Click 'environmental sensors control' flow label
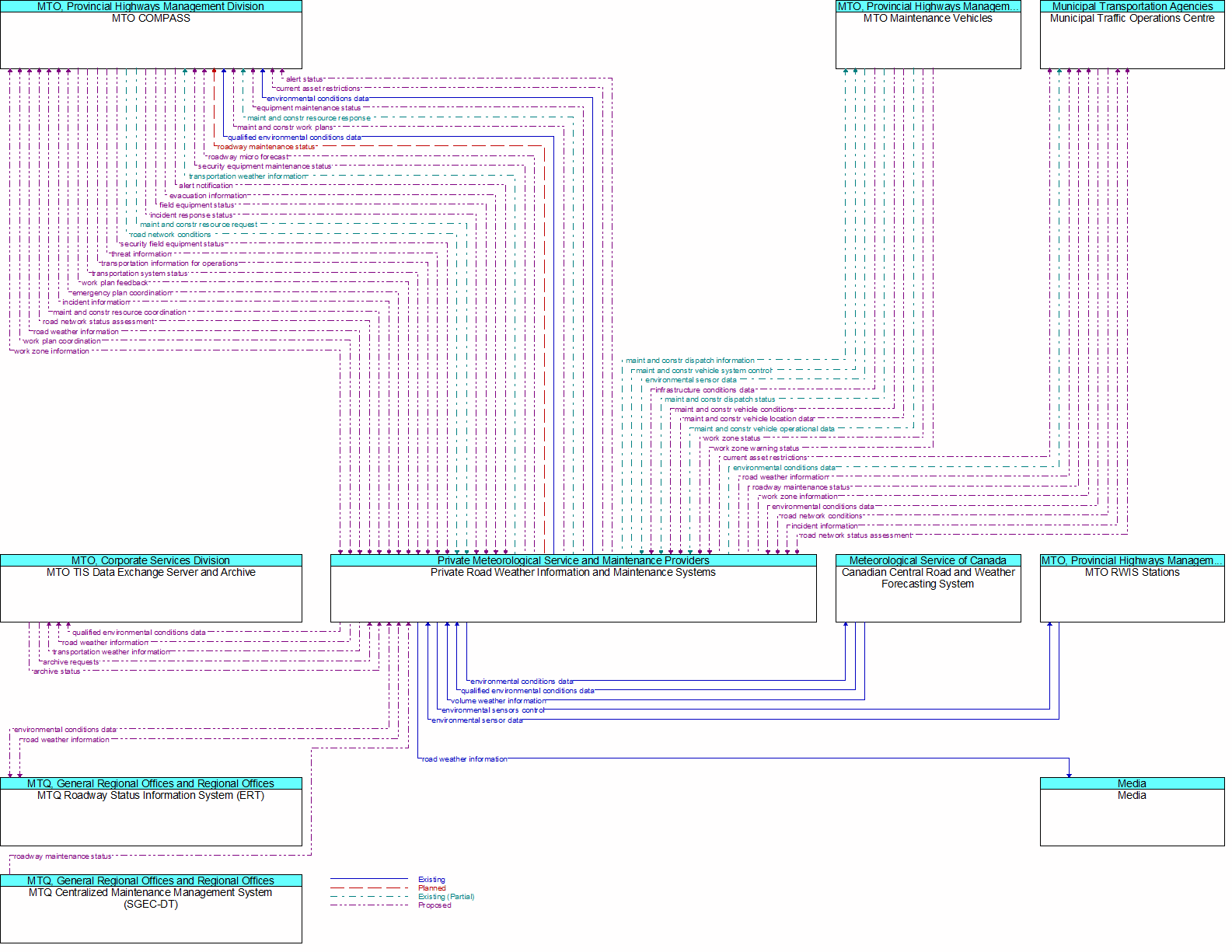The image size is (1232, 952). coord(493,710)
